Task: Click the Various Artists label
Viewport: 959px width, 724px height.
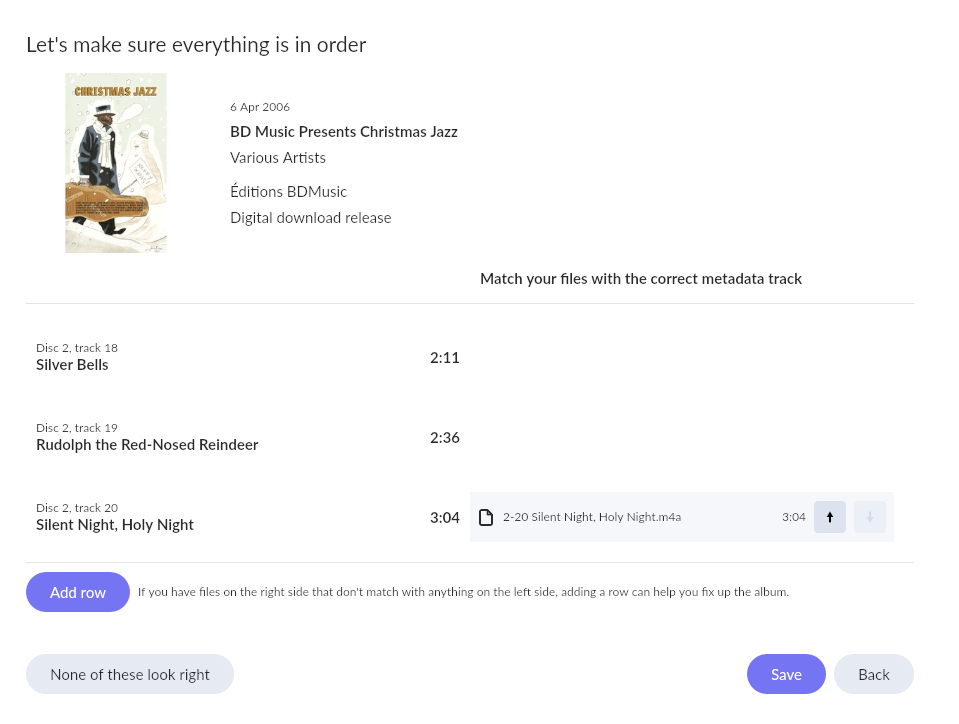Action: click(278, 157)
